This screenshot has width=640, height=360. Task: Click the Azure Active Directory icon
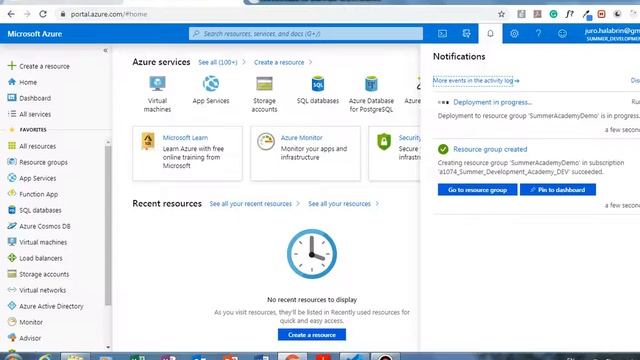[12, 306]
